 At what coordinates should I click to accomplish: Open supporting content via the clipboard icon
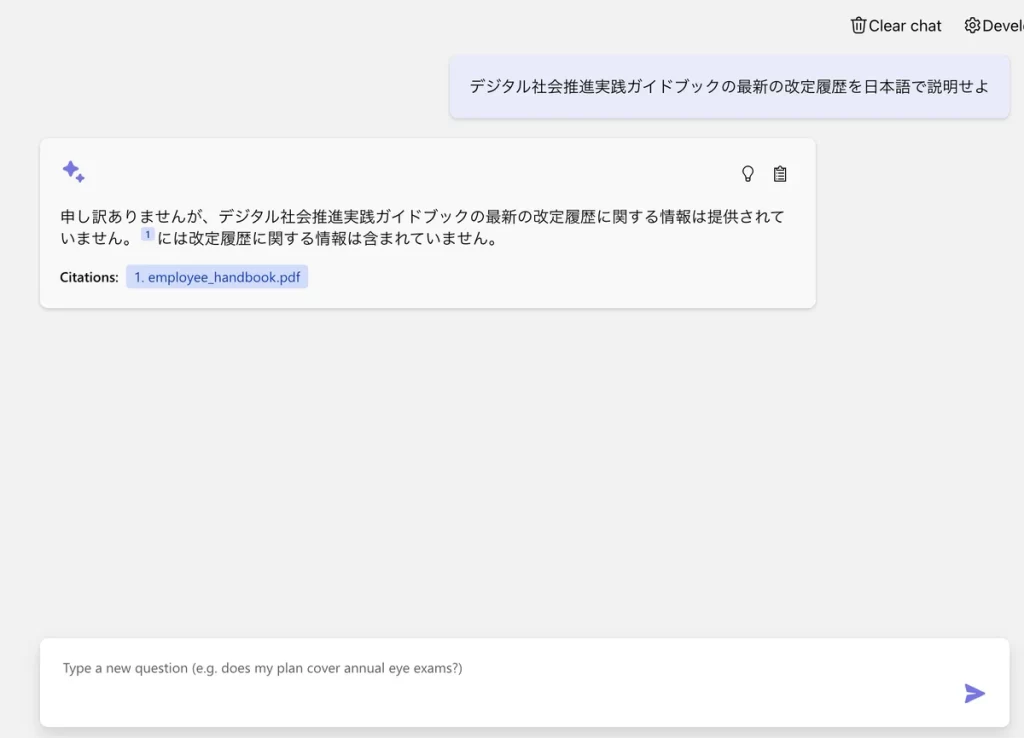point(780,174)
